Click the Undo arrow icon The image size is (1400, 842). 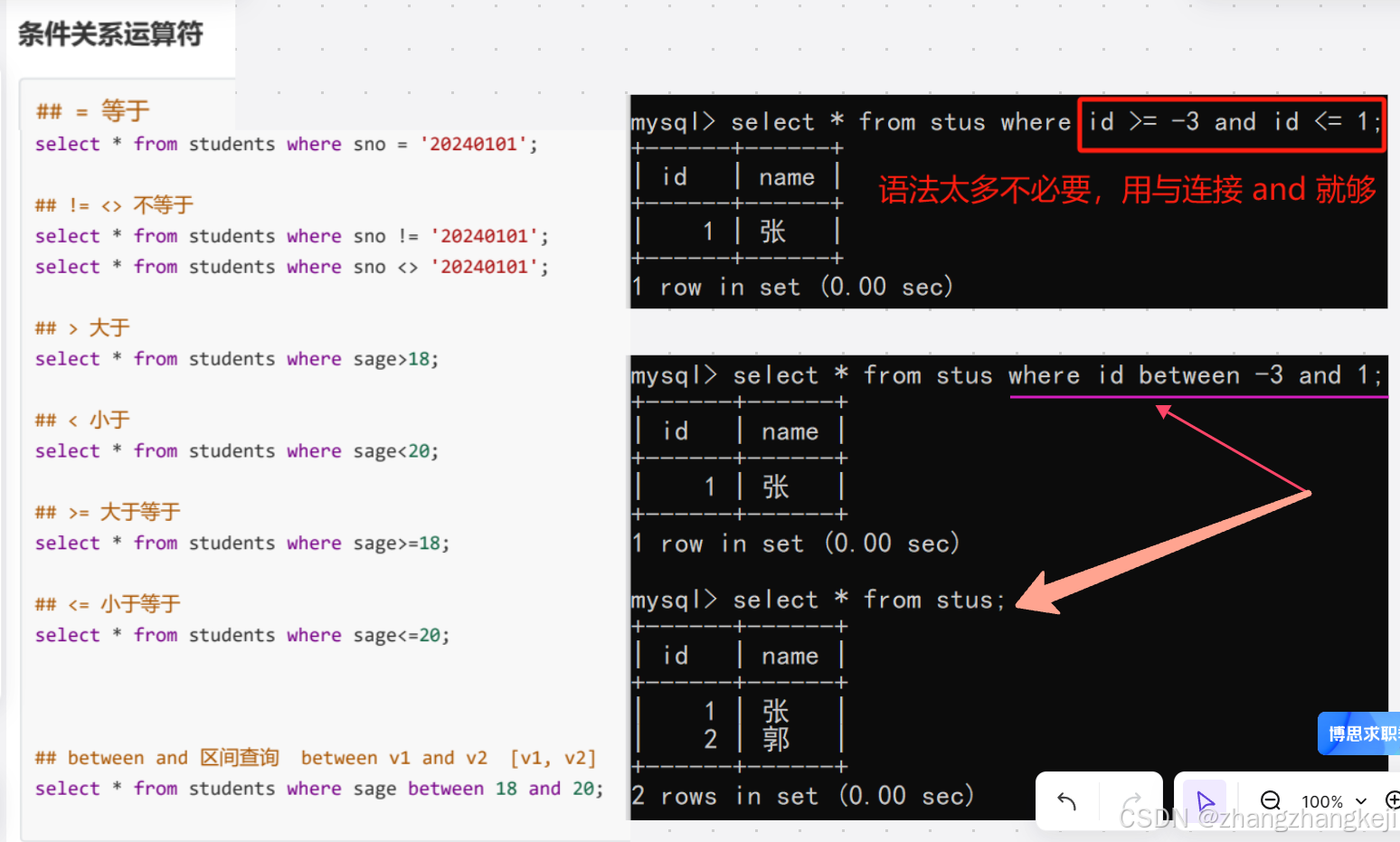tap(1065, 801)
